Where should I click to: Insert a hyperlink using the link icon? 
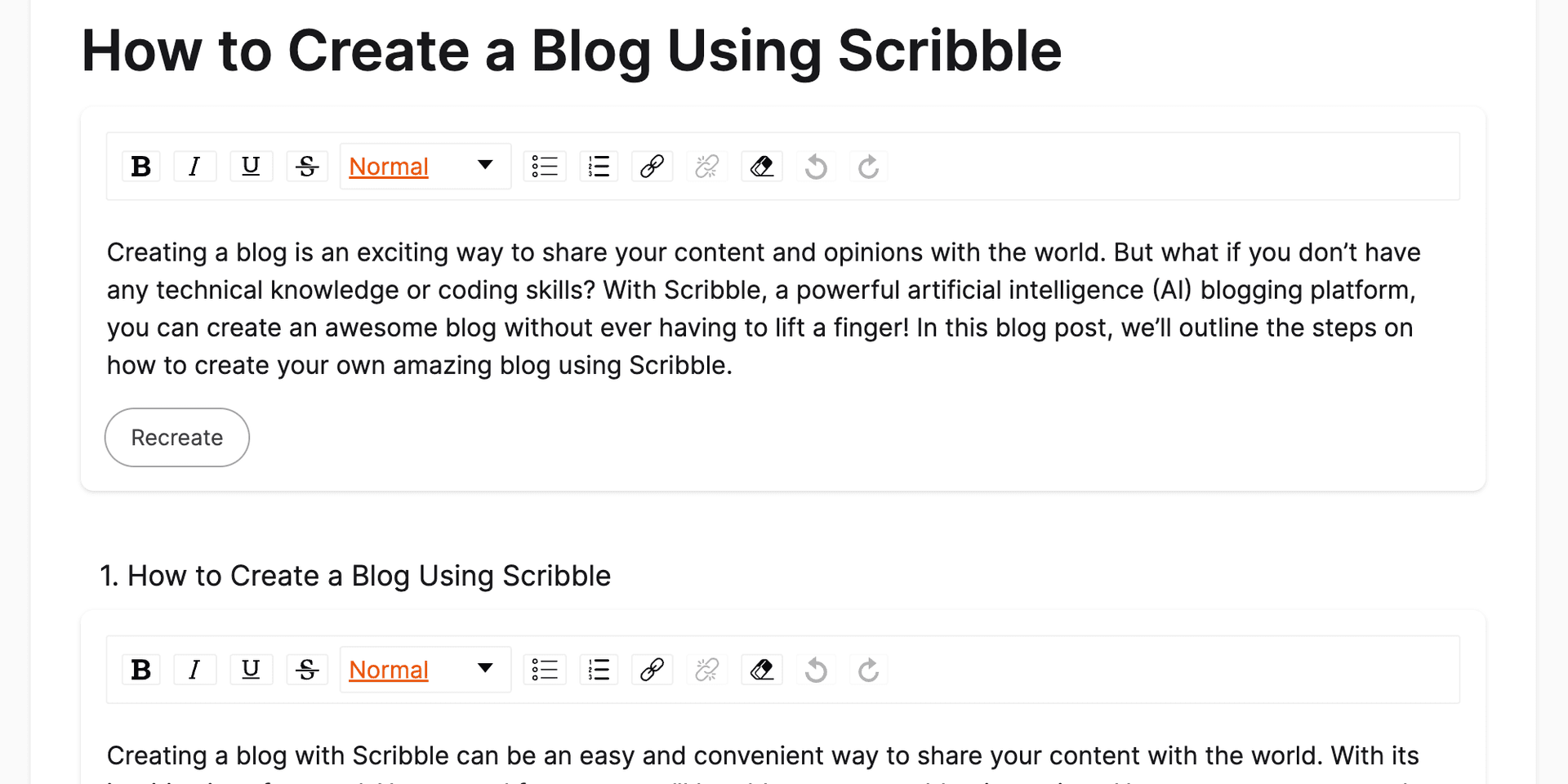tap(652, 166)
